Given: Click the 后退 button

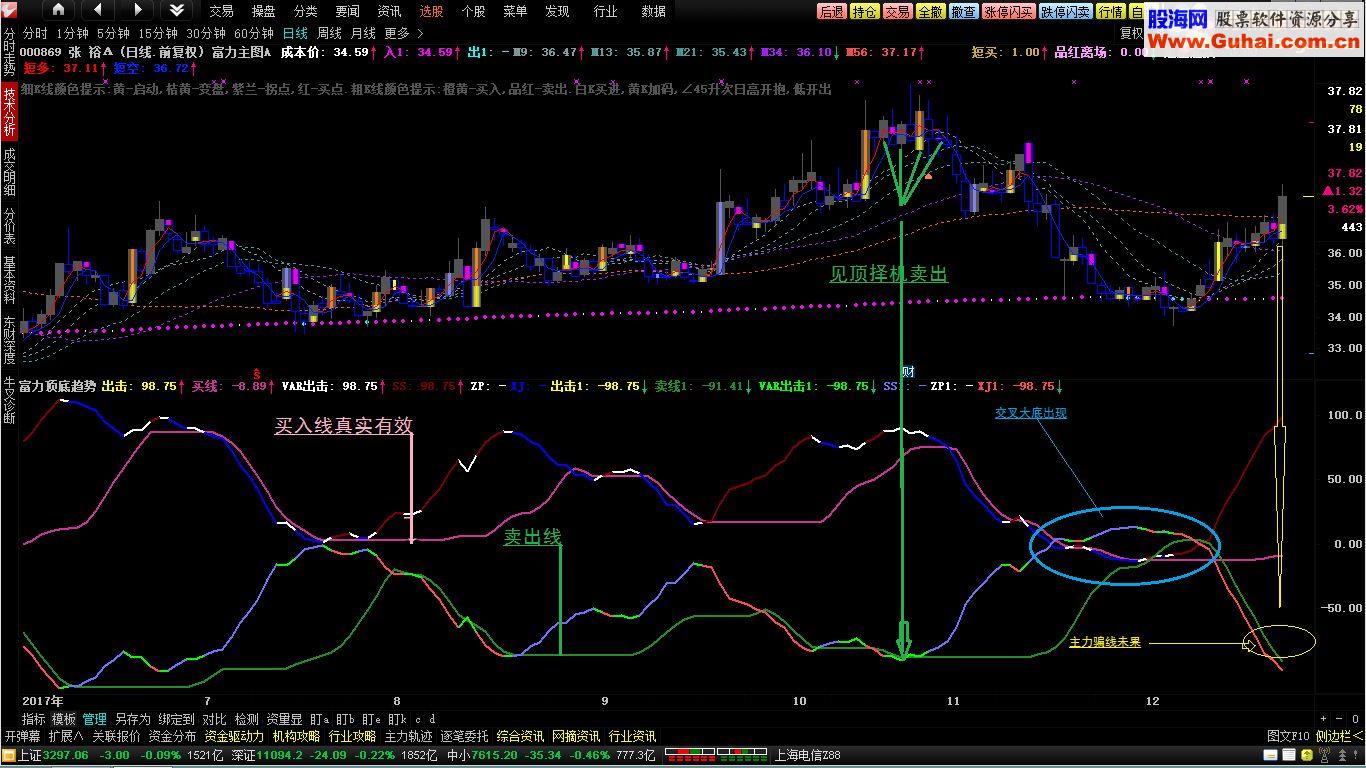Looking at the screenshot, I should pyautogui.click(x=831, y=11).
